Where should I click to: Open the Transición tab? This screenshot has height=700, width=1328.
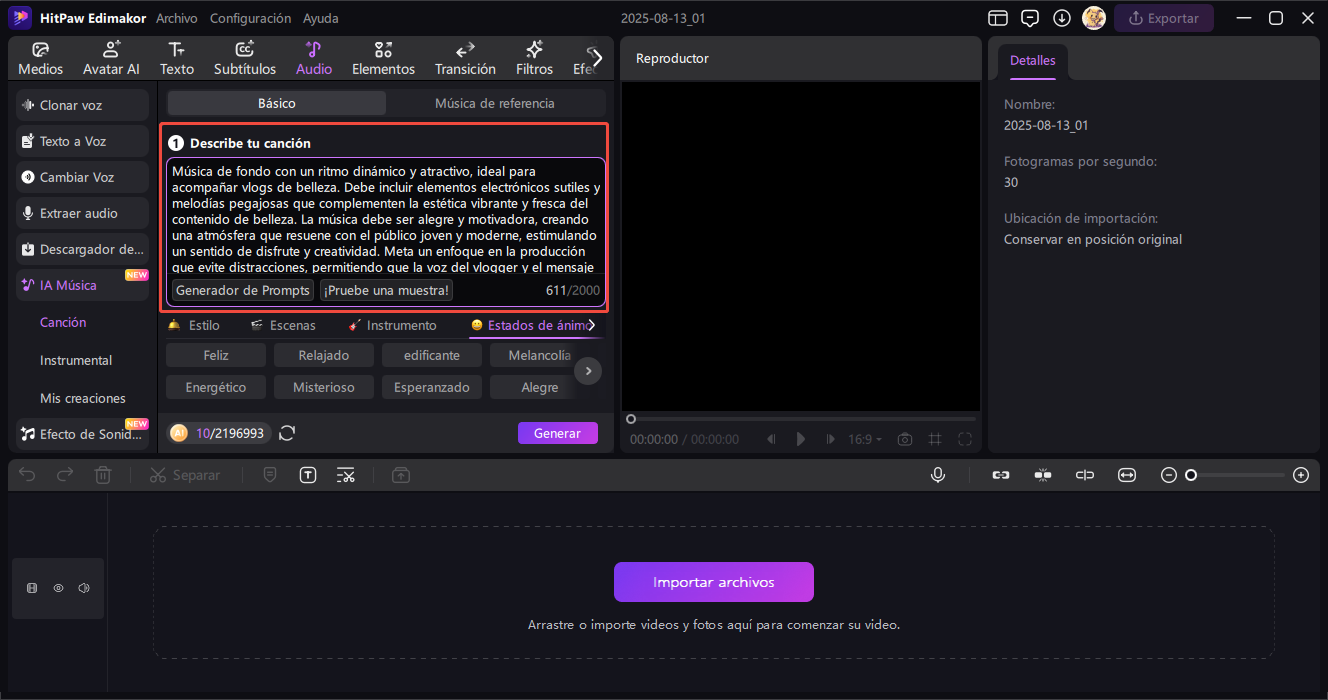(465, 58)
